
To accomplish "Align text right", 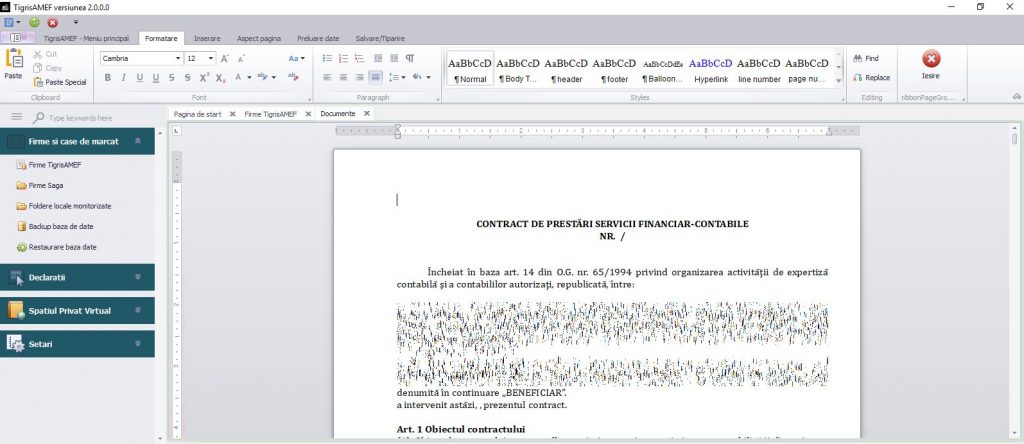I will (359, 77).
